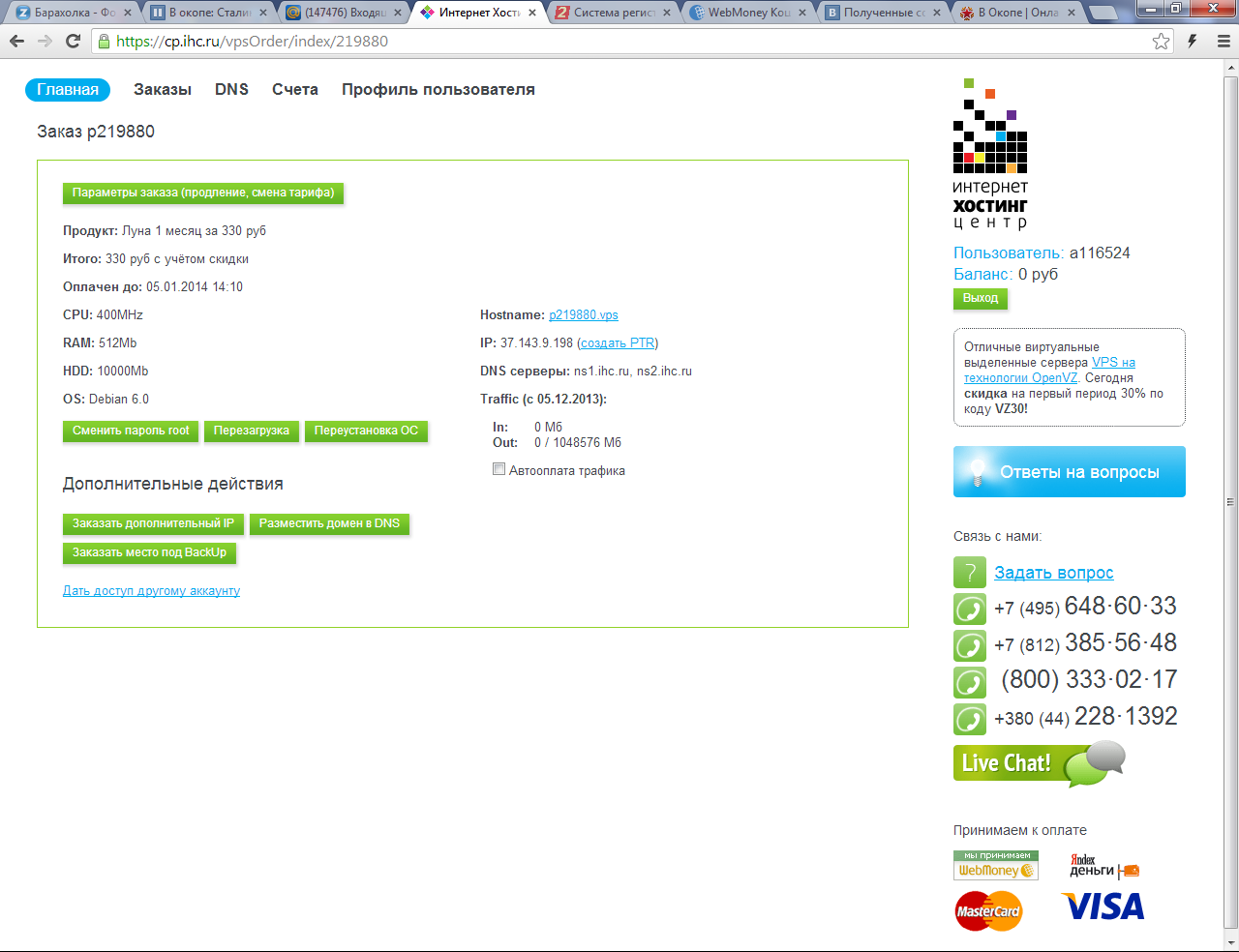The image size is (1239, 952).
Task: Close the Система регистрации tab
Action: coord(667,13)
